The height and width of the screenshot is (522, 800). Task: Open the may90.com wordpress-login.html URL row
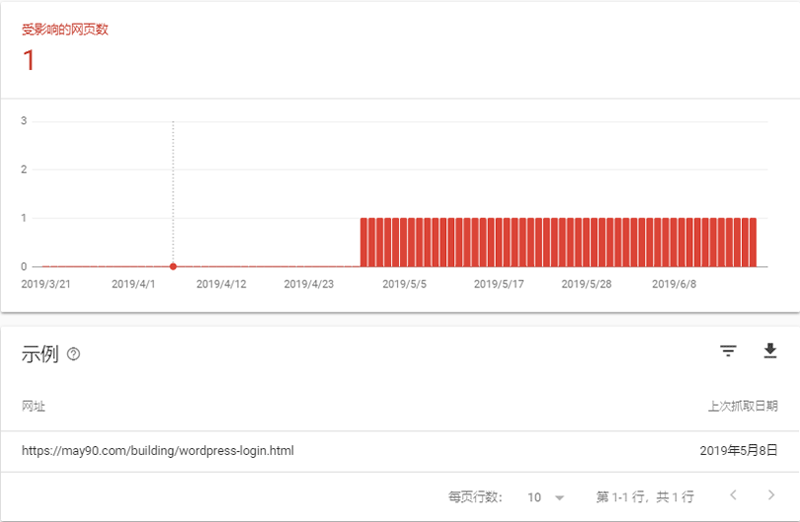(399, 451)
